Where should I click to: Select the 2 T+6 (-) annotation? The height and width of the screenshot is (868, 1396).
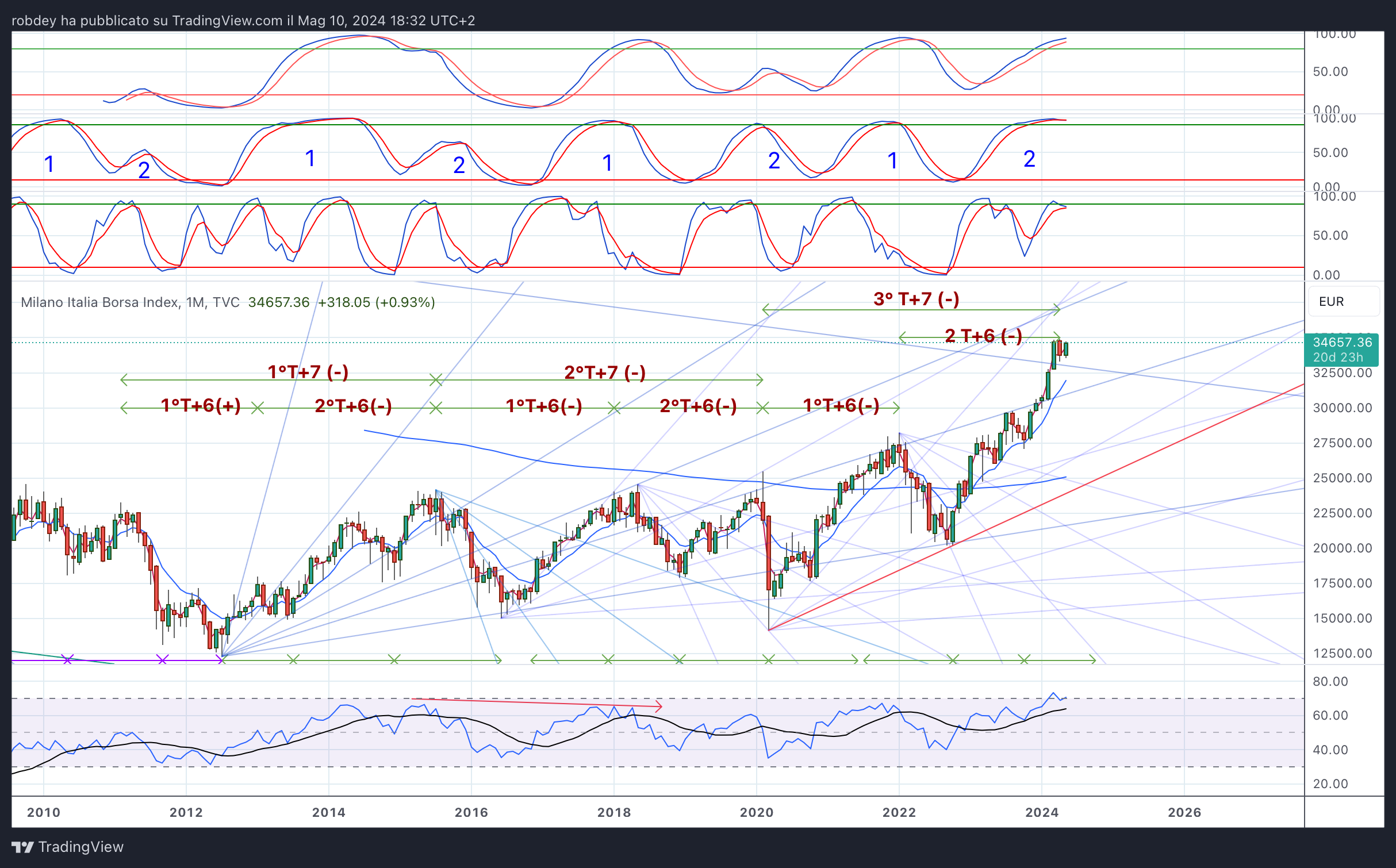point(984,336)
